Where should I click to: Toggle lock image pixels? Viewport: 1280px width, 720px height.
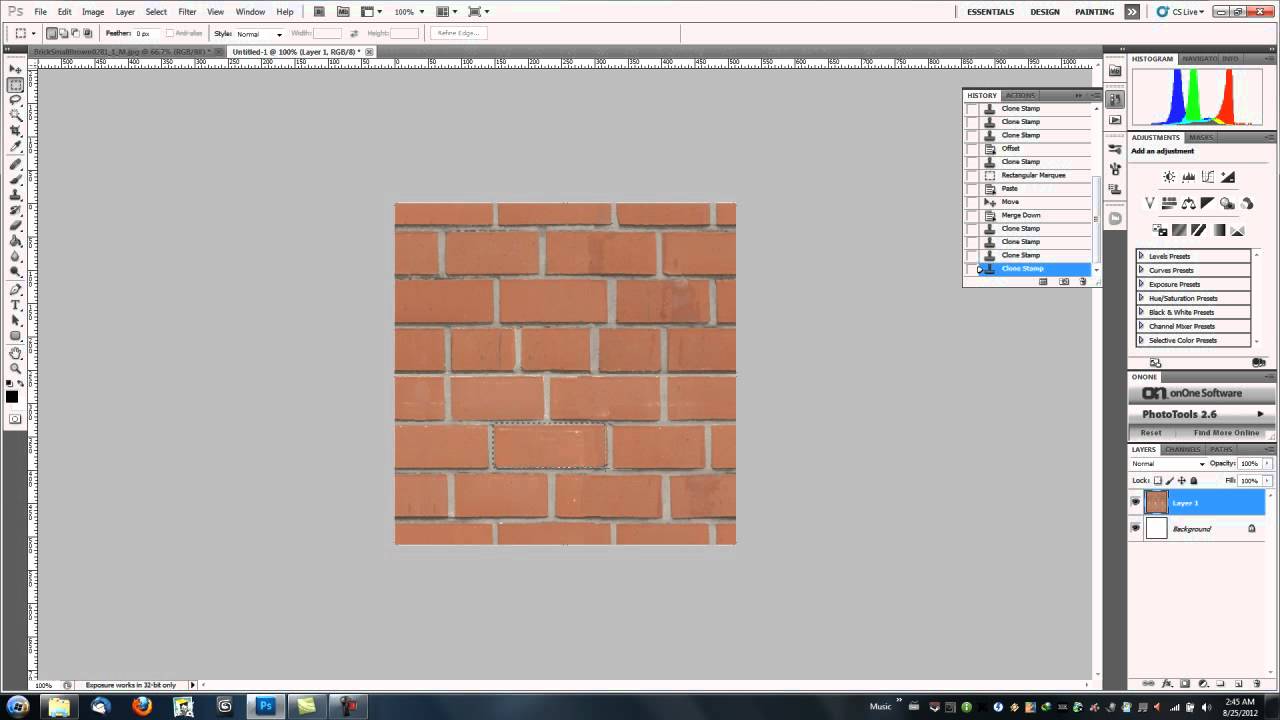click(x=1170, y=480)
